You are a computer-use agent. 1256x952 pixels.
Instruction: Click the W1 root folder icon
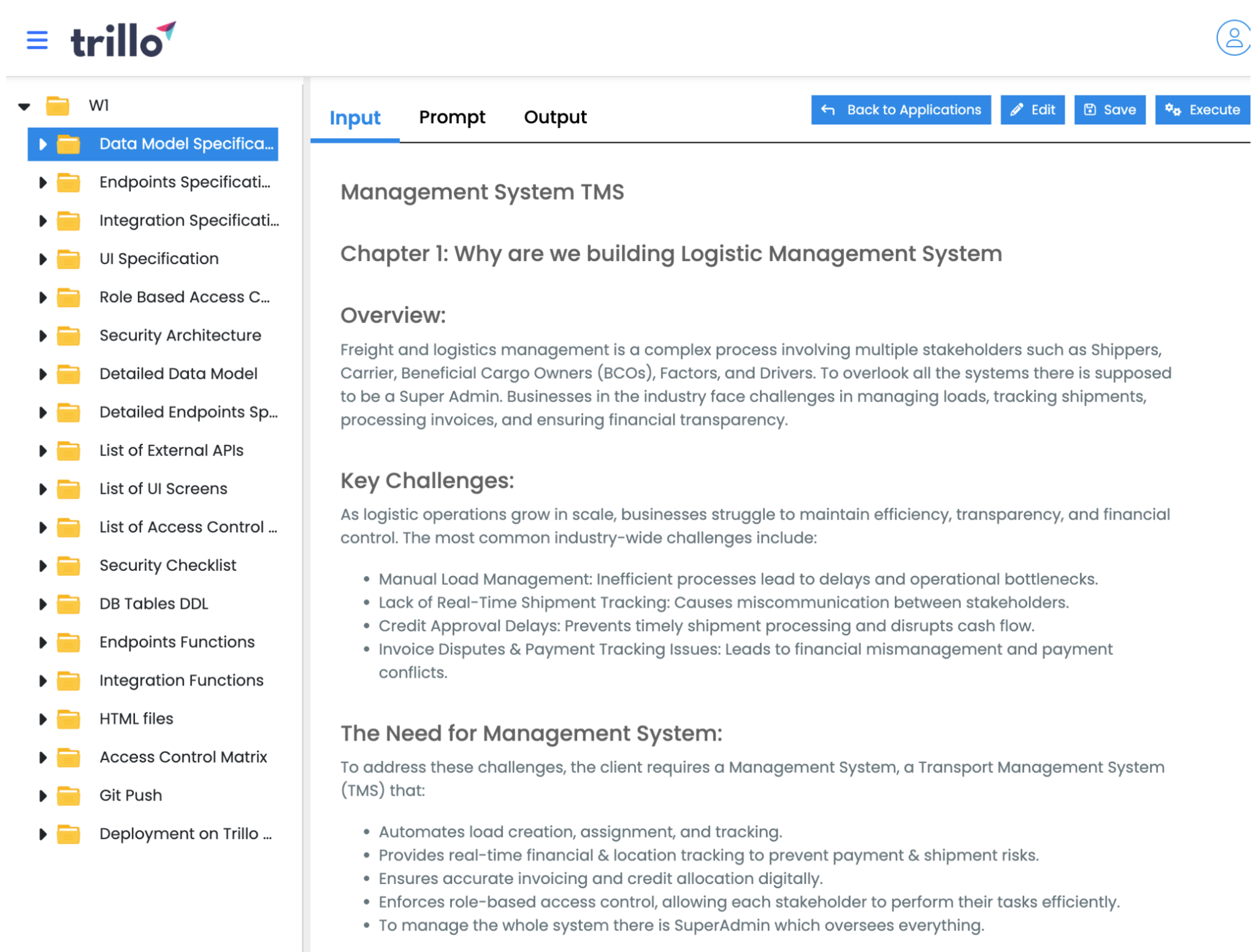click(x=58, y=105)
